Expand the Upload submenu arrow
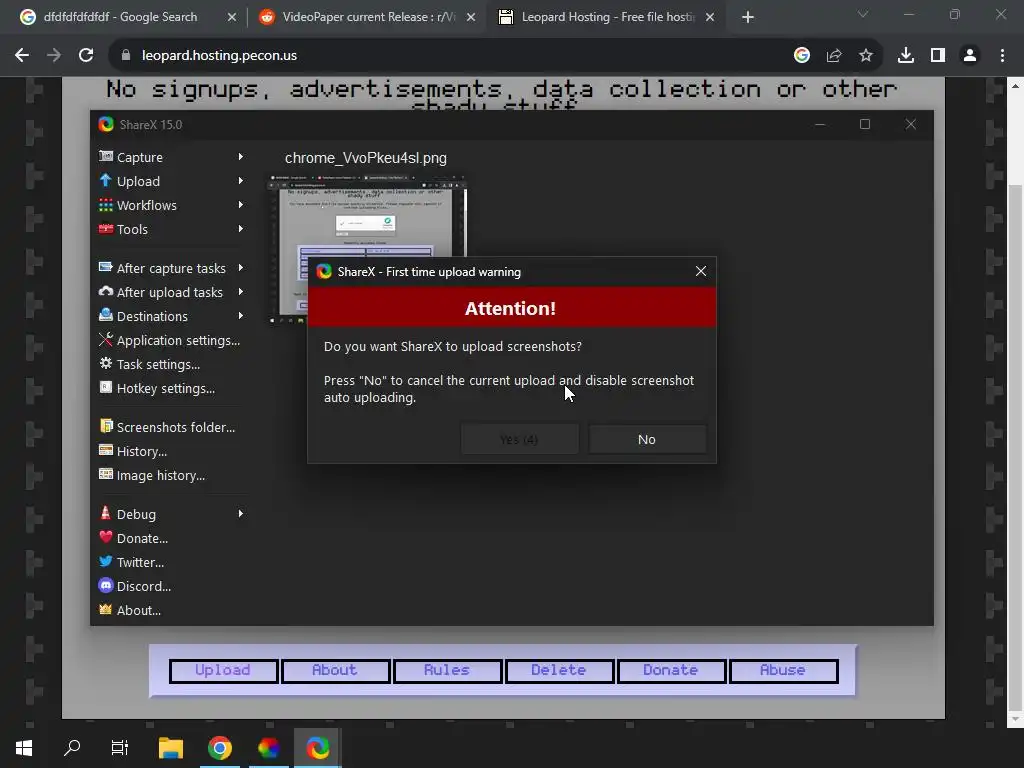 pyautogui.click(x=241, y=181)
